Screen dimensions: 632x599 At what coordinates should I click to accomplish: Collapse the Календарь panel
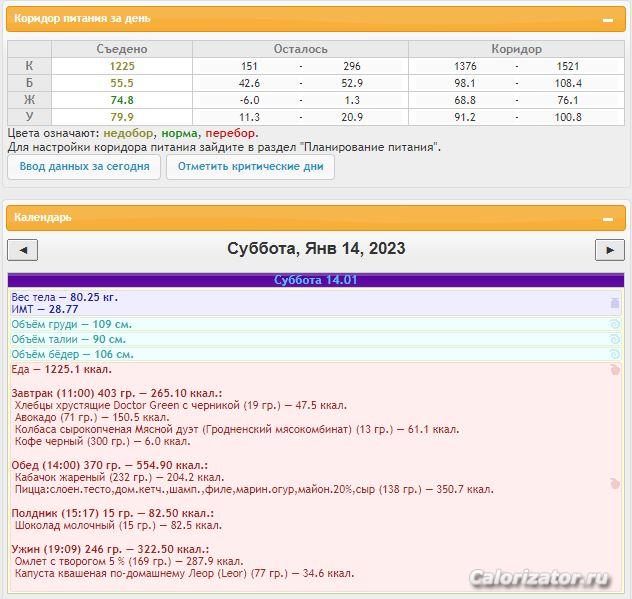pos(608,218)
